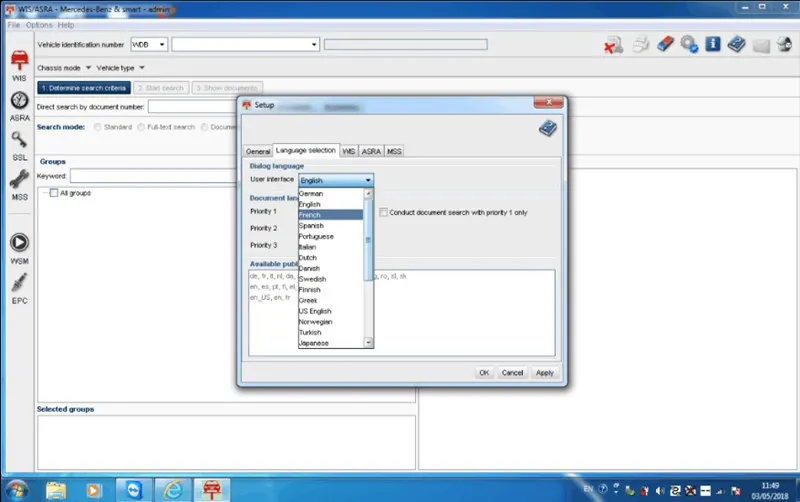Open the Options menu
The image size is (800, 502).
click(x=39, y=25)
